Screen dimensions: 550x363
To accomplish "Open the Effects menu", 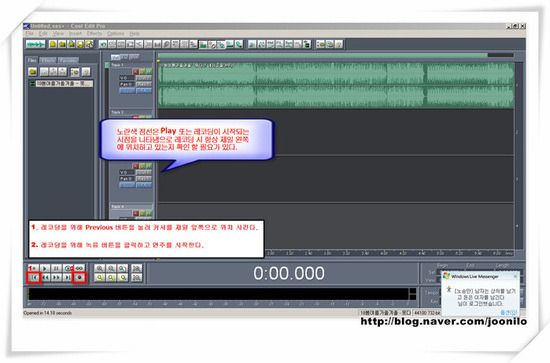I will tap(94, 33).
